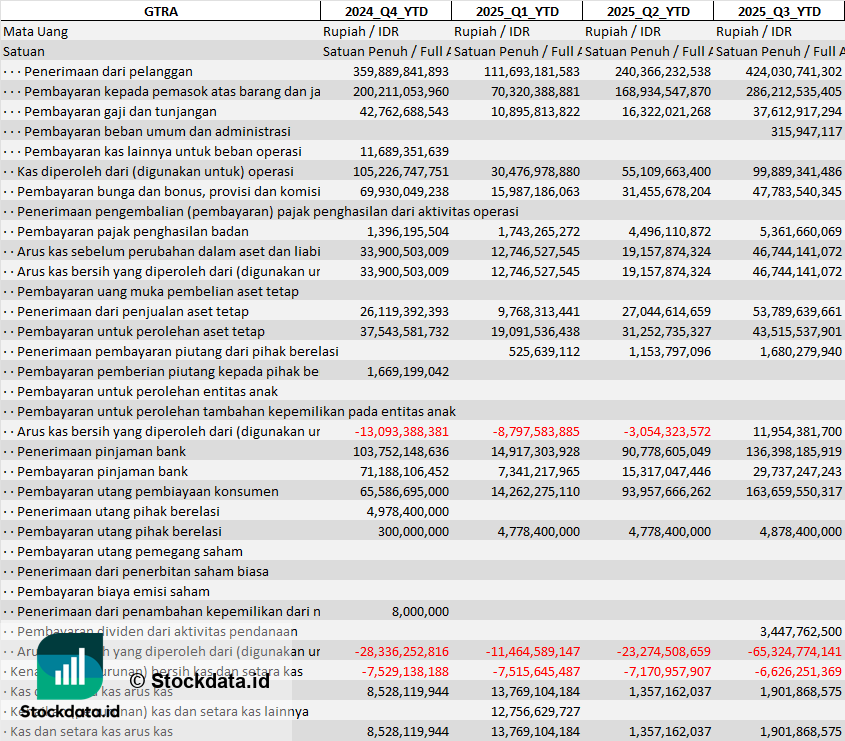Click the Stockdata.id bar-chart logo icon

(x=70, y=666)
